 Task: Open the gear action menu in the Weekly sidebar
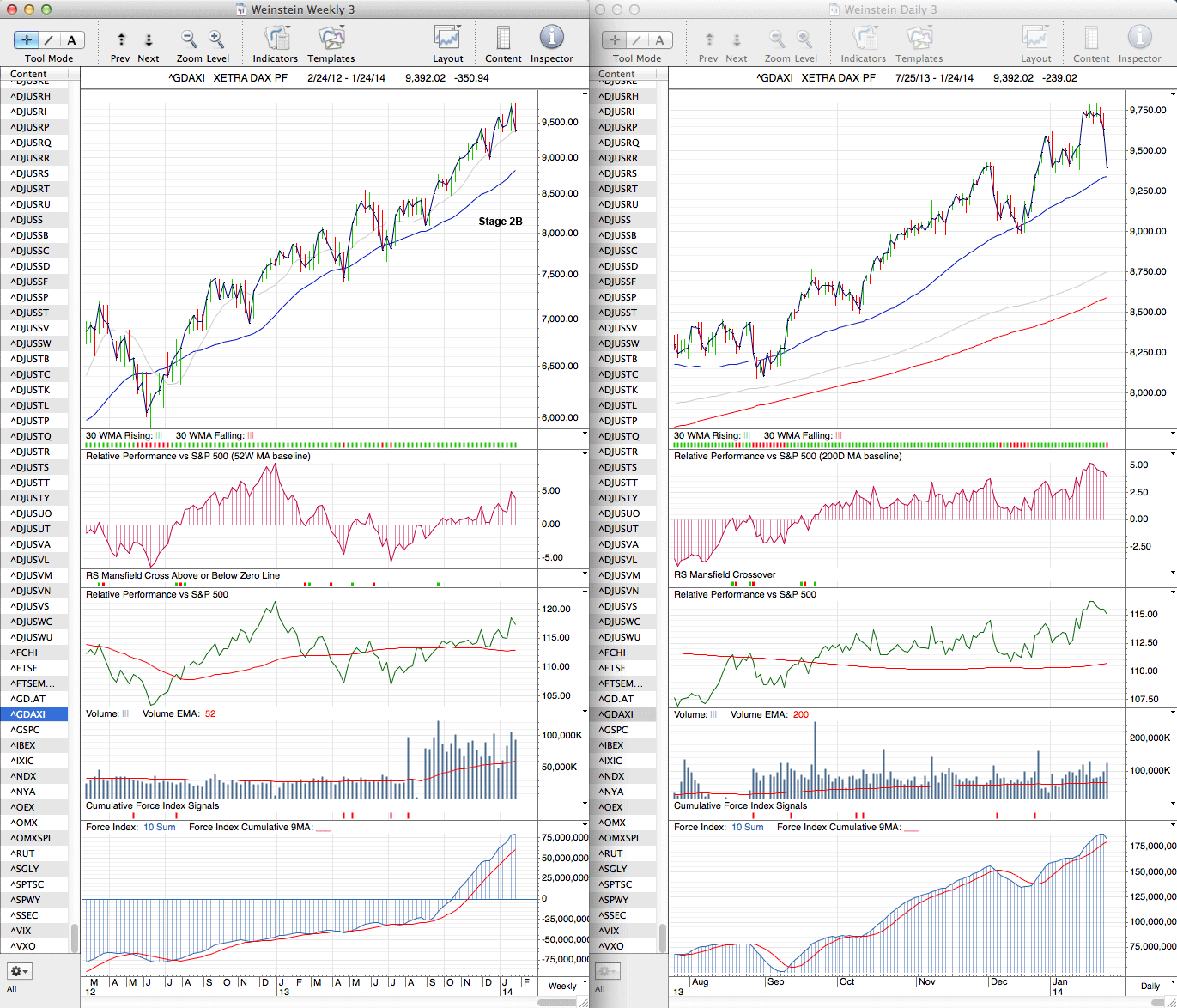coord(20,971)
